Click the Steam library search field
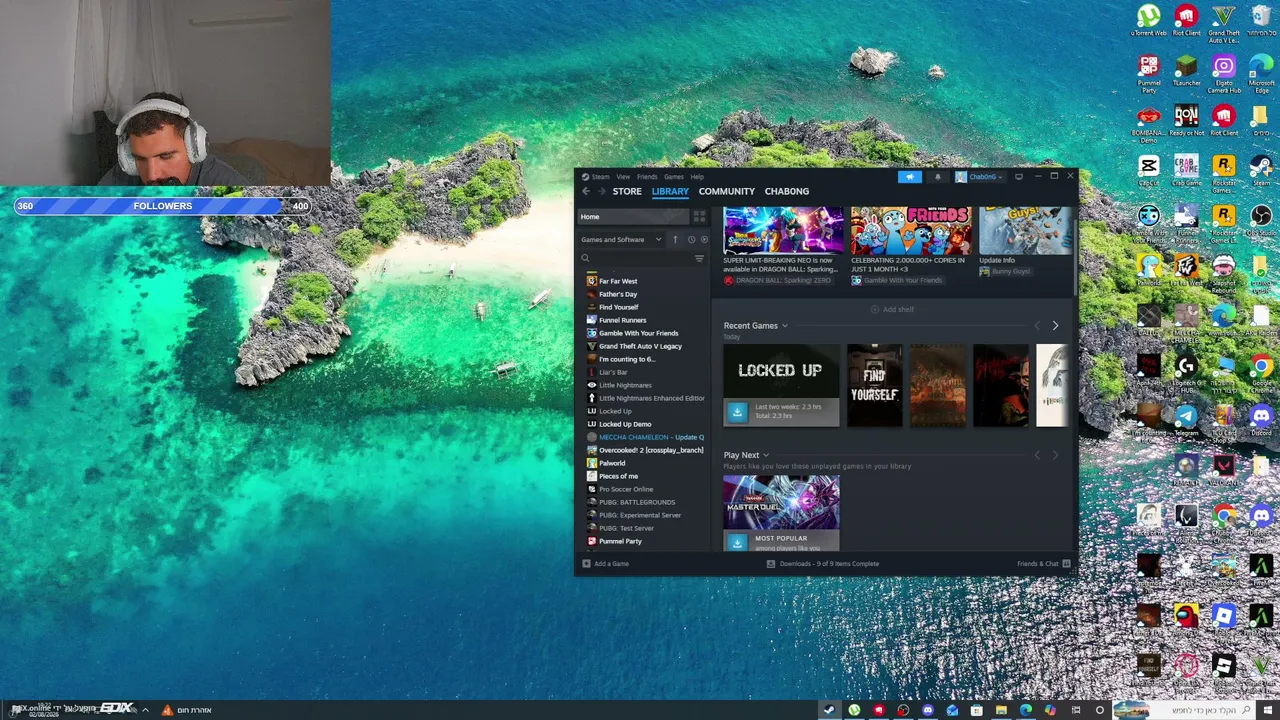Screen dimensions: 1280x720 pyautogui.click(x=640, y=259)
